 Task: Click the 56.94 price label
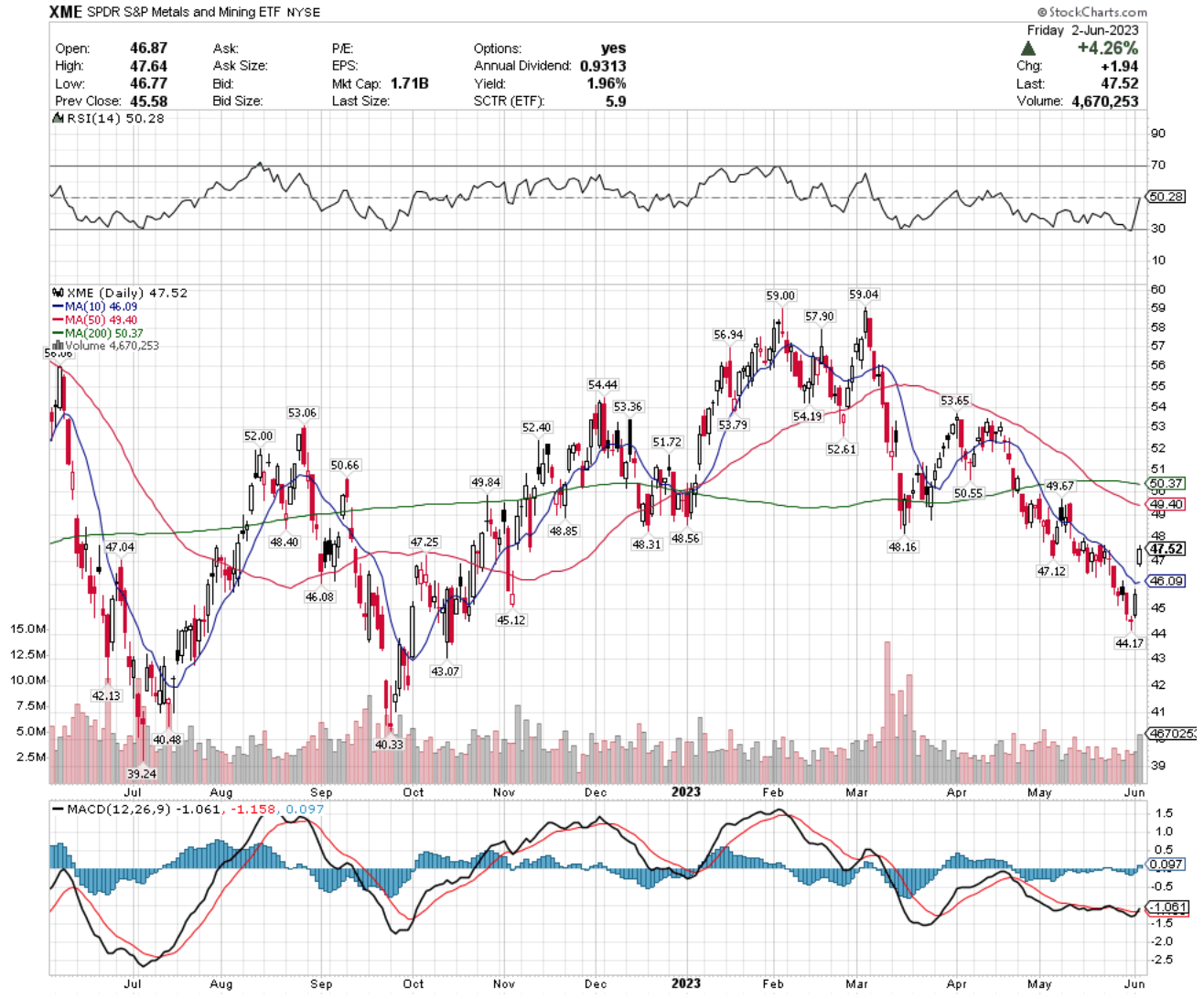pos(728,335)
